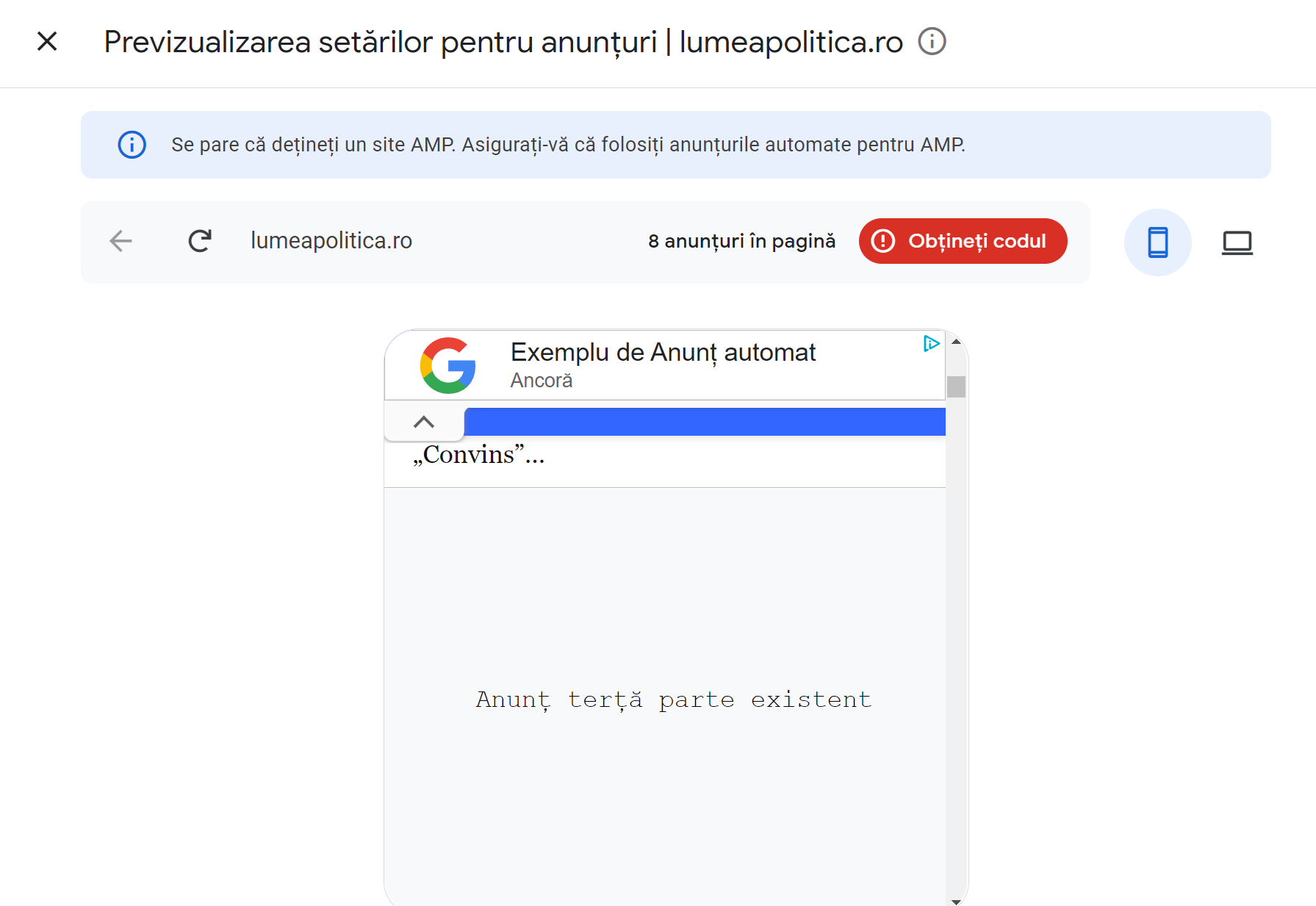The width and height of the screenshot is (1316, 906).
Task: Click the preview scrollbar up arrow
Action: 956,342
